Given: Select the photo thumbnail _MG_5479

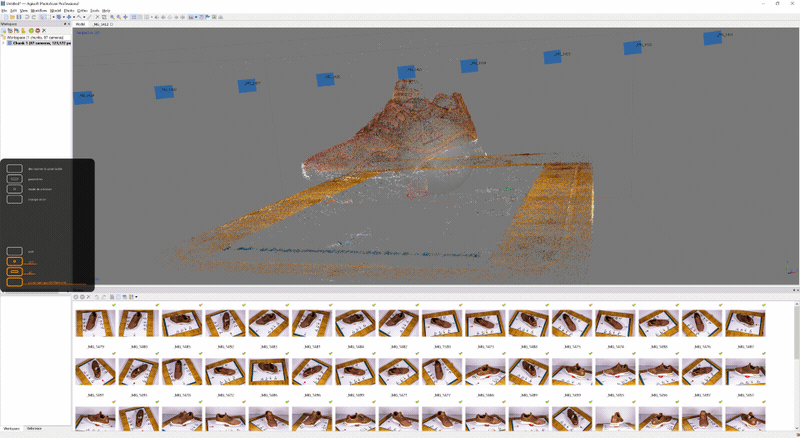Looking at the screenshot, I should pyautogui.click(x=95, y=323).
